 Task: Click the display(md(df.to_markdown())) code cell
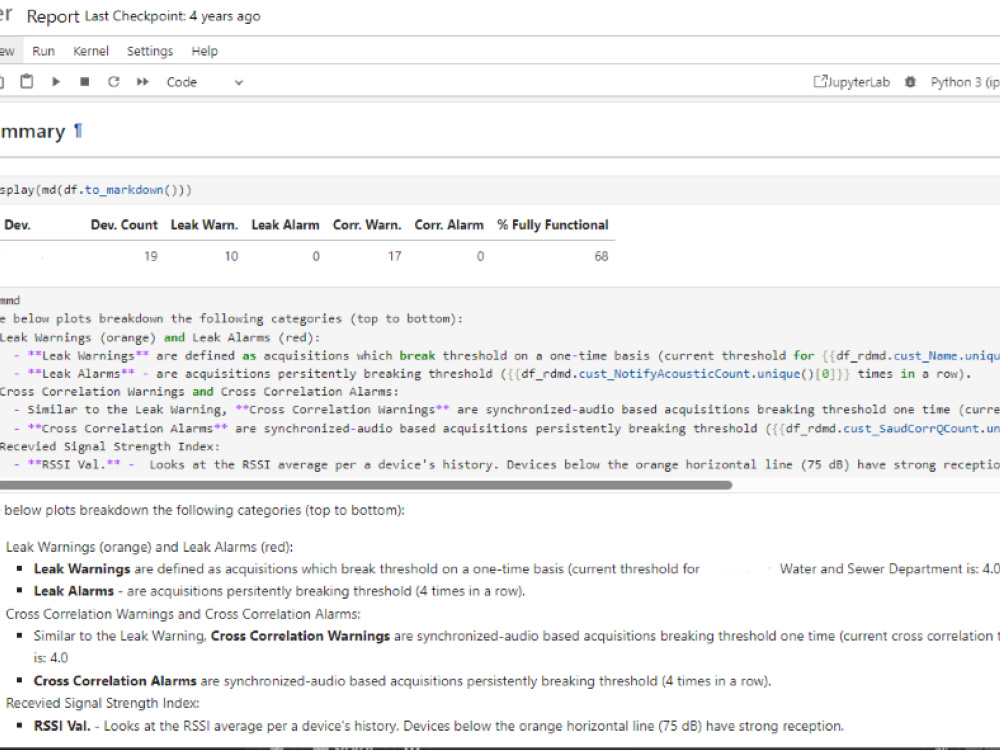pos(500,190)
